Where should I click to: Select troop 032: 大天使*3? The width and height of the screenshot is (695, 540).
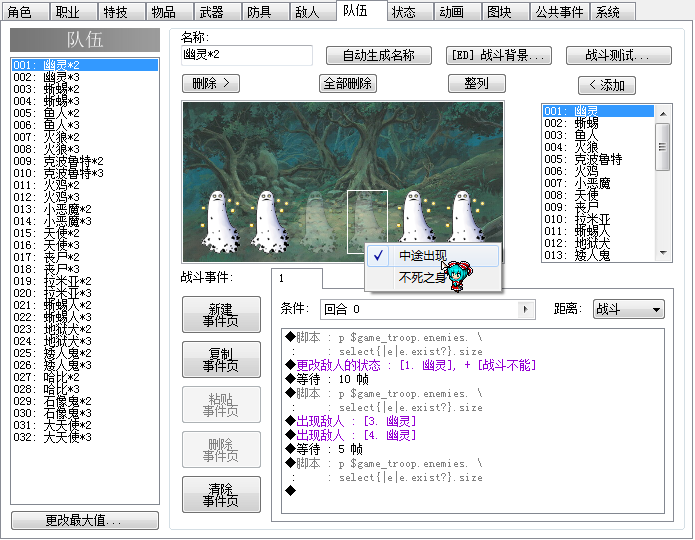pyautogui.click(x=84, y=437)
